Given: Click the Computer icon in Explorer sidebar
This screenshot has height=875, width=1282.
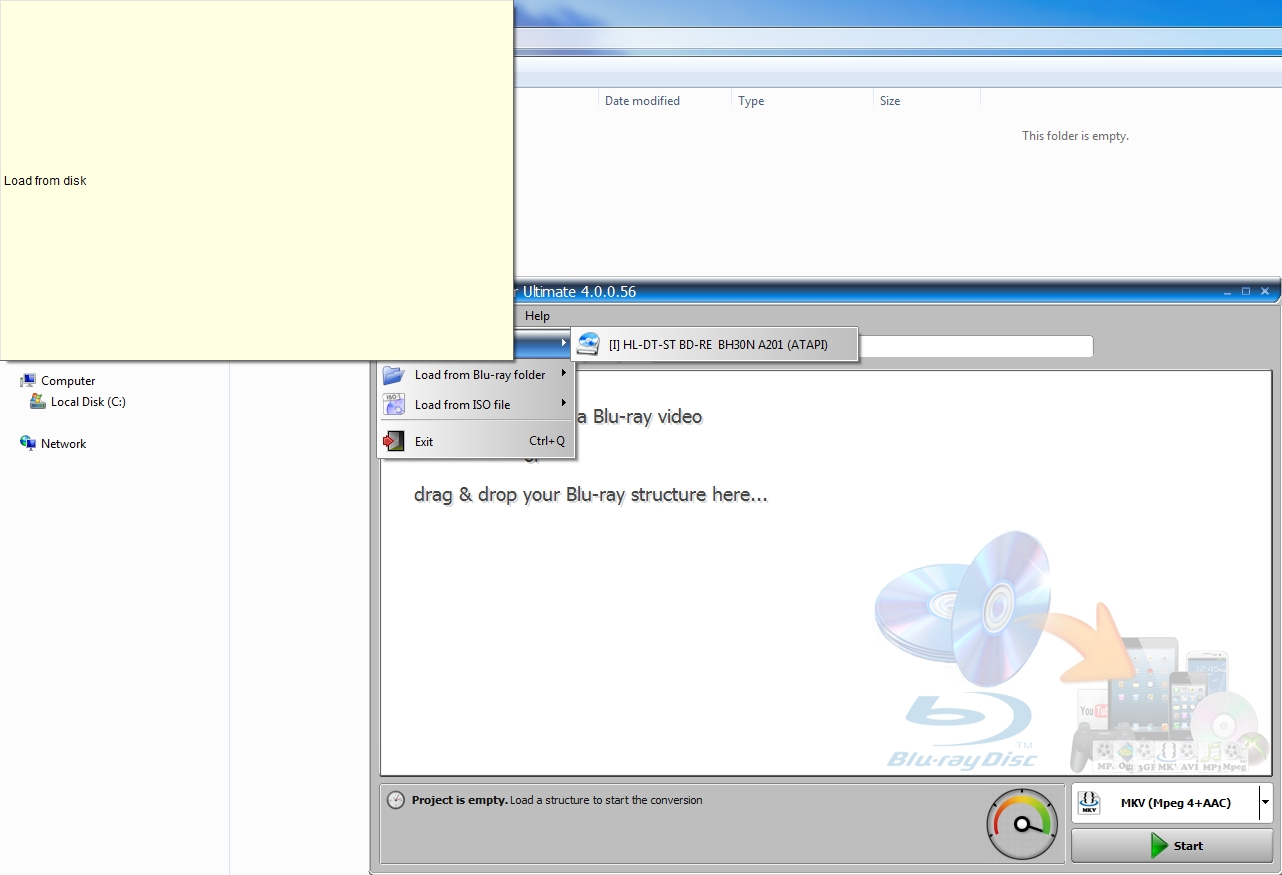Looking at the screenshot, I should (x=28, y=381).
